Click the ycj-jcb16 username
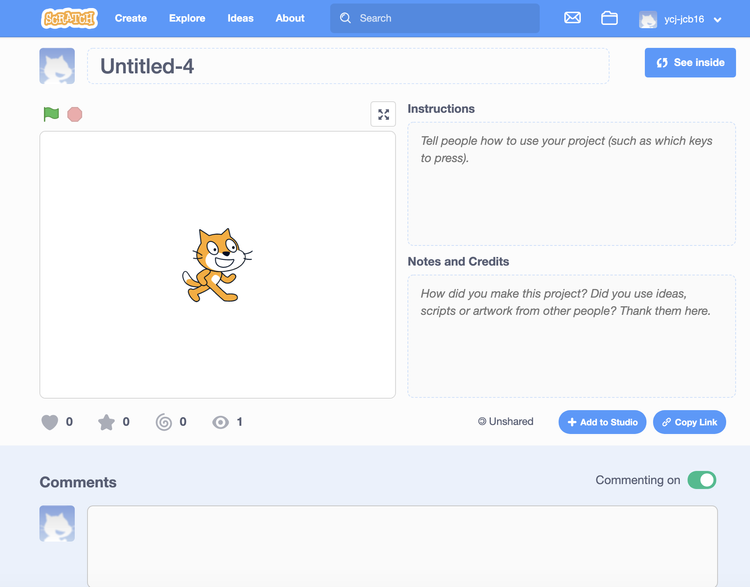 684,19
